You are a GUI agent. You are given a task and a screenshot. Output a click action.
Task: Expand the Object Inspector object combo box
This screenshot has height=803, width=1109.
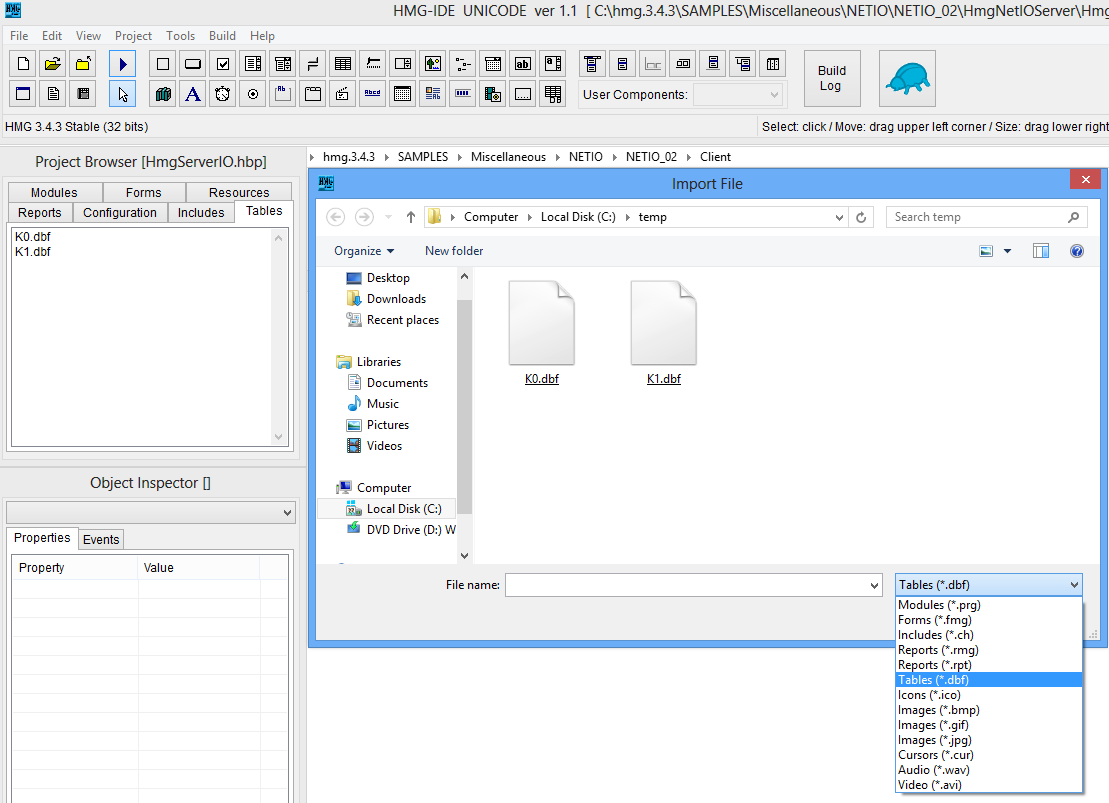[151, 512]
